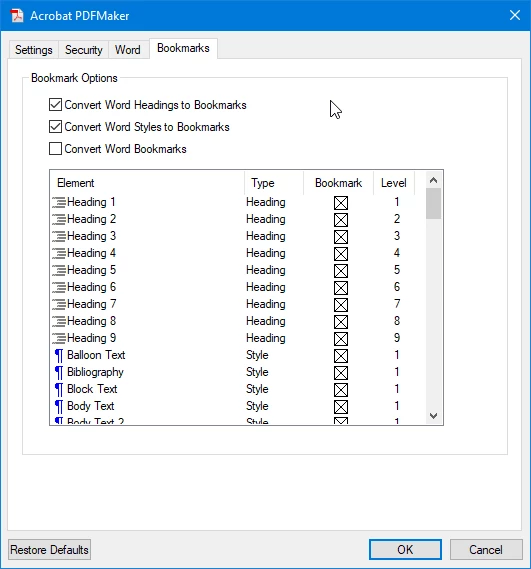Screen dimensions: 531x569
Task: Click the Acrobat PDFMaker title bar icon
Action: click(17, 15)
